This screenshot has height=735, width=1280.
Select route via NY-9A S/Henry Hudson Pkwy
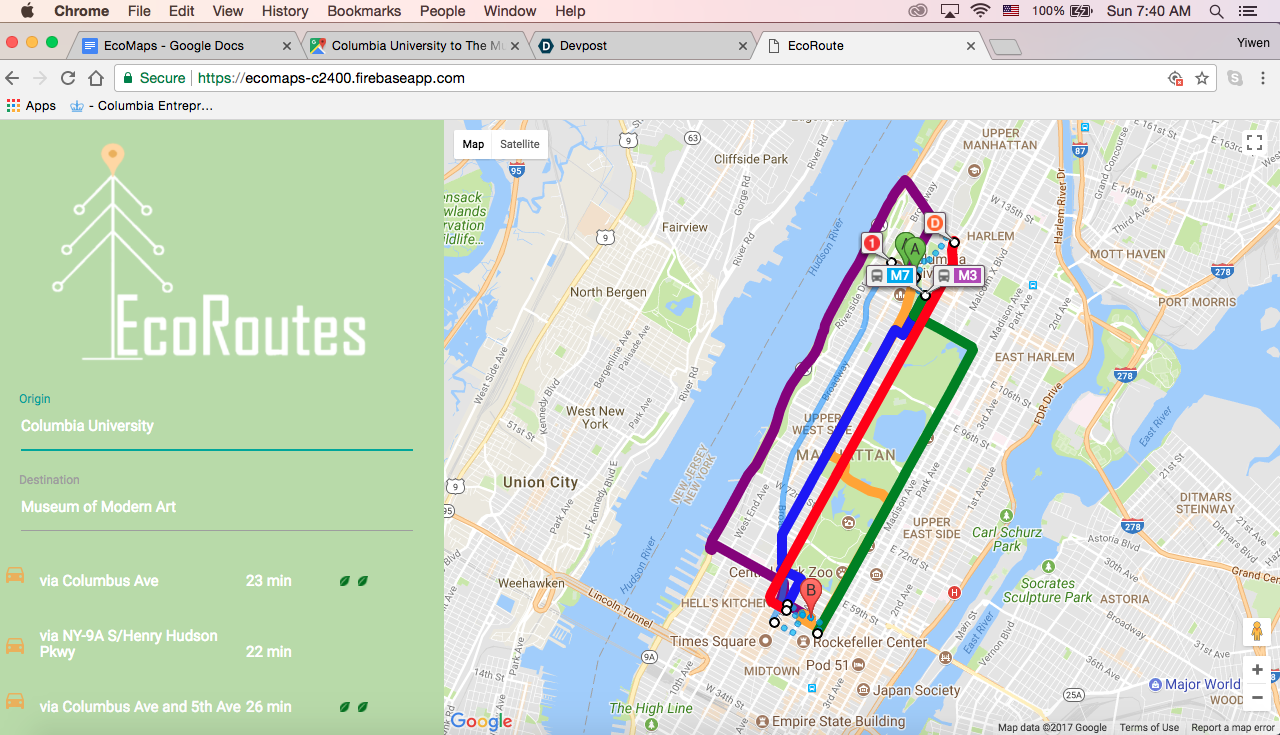point(128,644)
